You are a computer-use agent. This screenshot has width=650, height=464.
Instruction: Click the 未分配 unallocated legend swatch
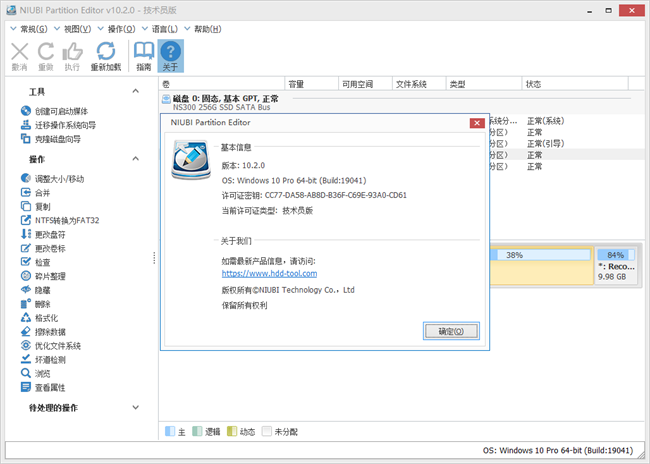point(267,431)
